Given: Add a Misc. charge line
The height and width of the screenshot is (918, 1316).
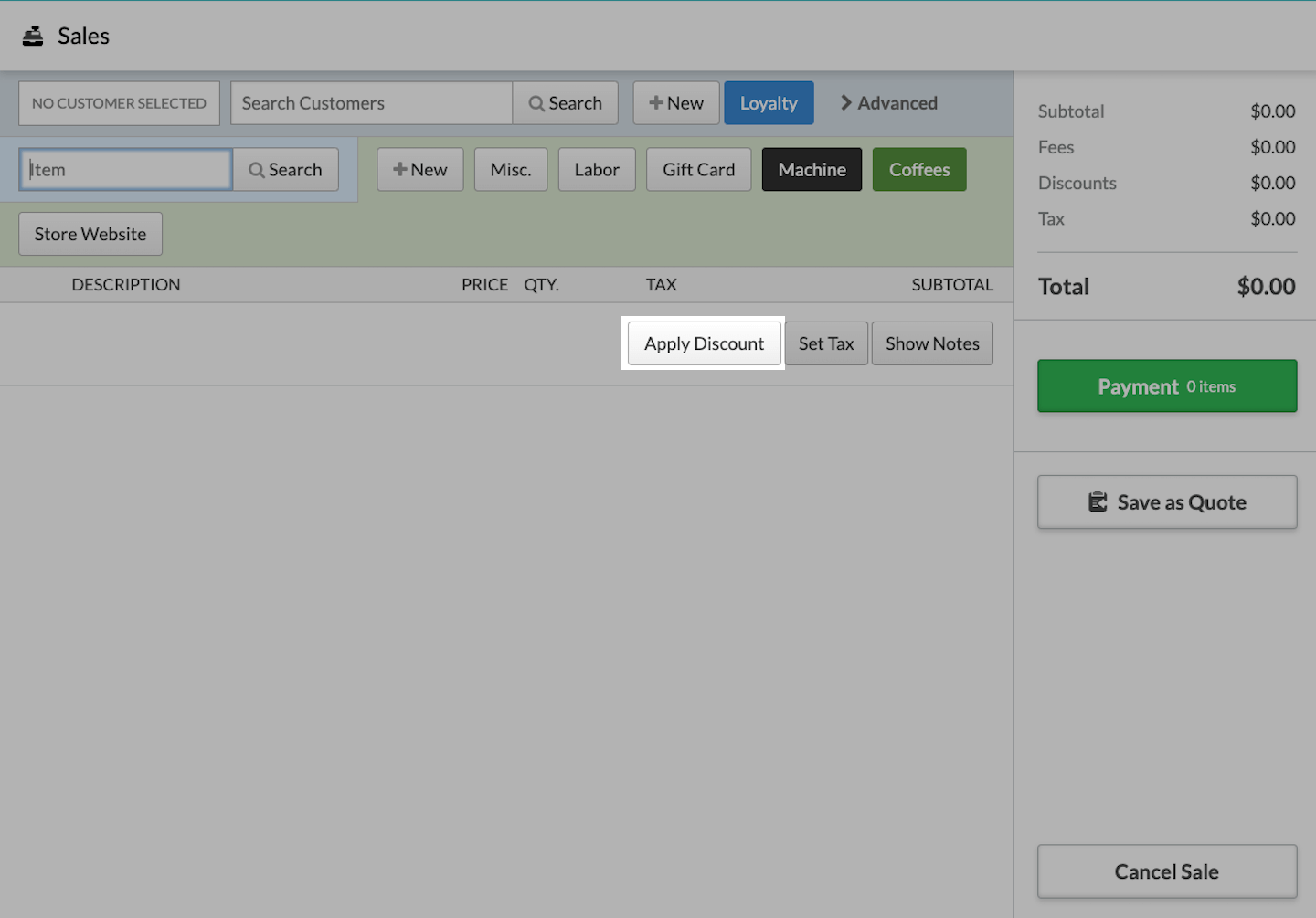Looking at the screenshot, I should 510,170.
